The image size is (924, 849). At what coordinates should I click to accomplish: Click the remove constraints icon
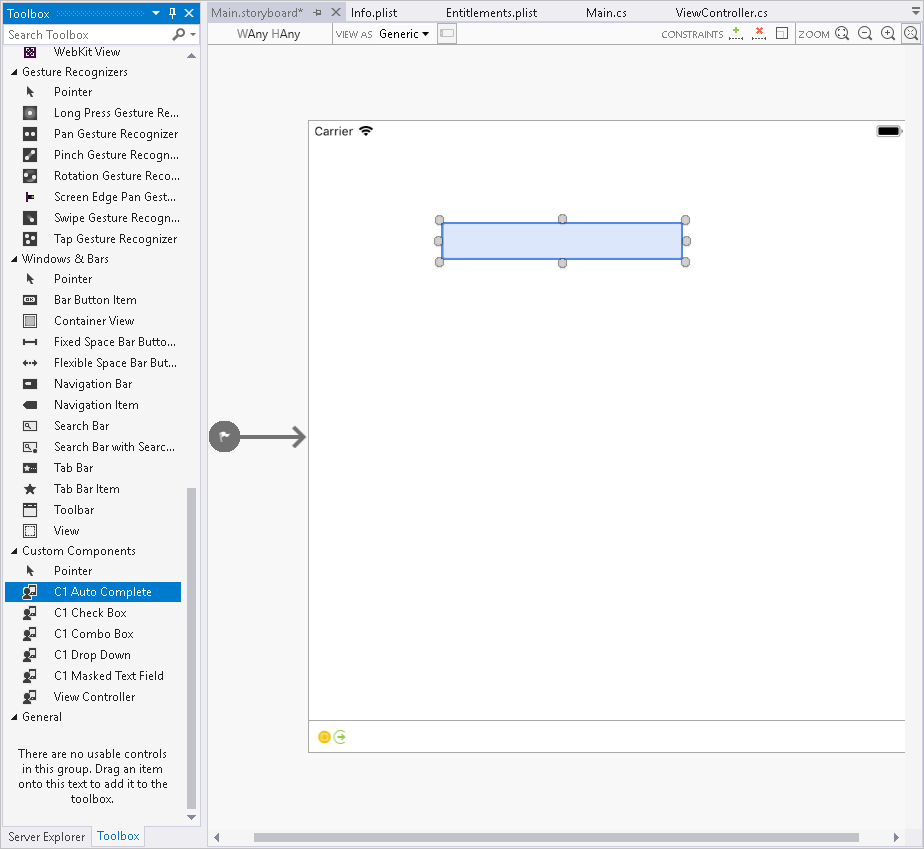coord(759,34)
